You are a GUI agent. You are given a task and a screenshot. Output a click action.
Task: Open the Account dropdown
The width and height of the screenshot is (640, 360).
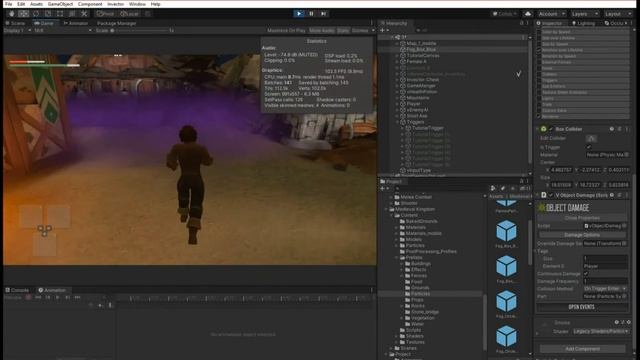(x=551, y=14)
